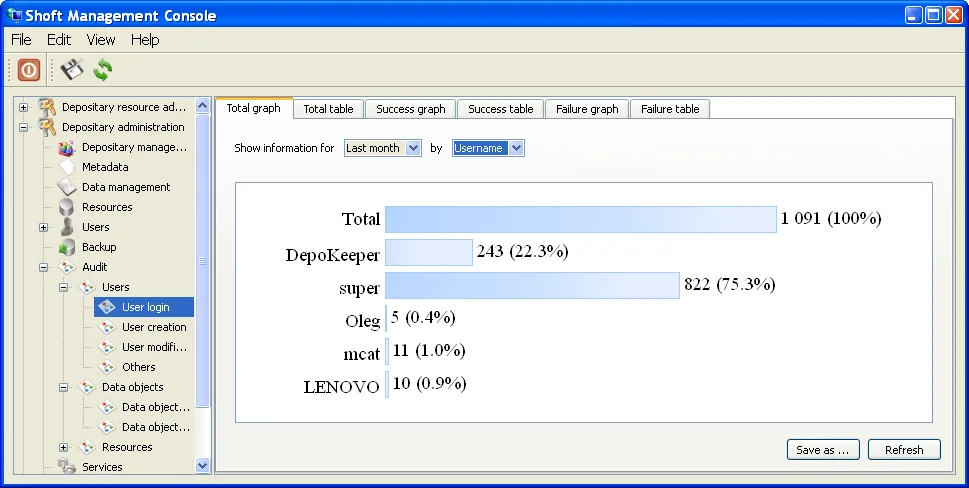Switch to the Failure graph tab
The height and width of the screenshot is (488, 969).
587,109
